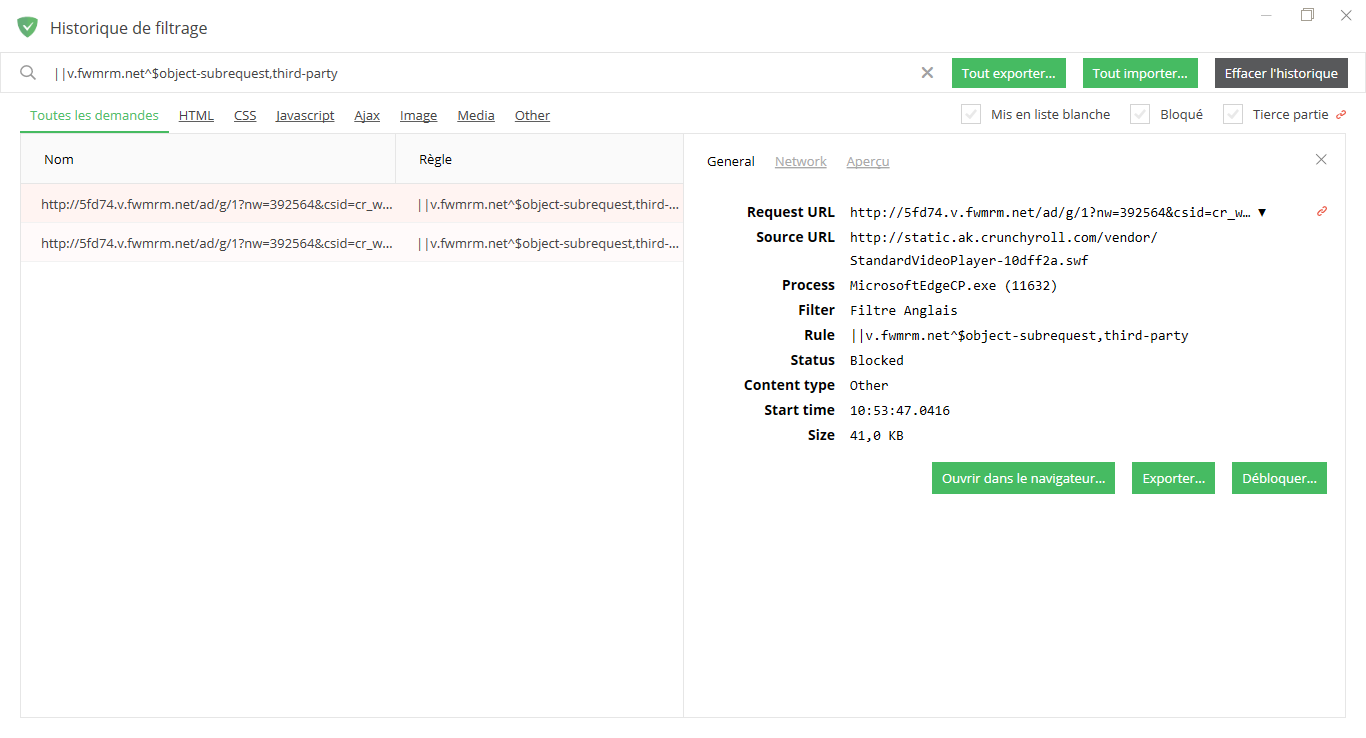Click the Tout exporter button
This screenshot has height=738, width=1366.
pyautogui.click(x=1008, y=72)
